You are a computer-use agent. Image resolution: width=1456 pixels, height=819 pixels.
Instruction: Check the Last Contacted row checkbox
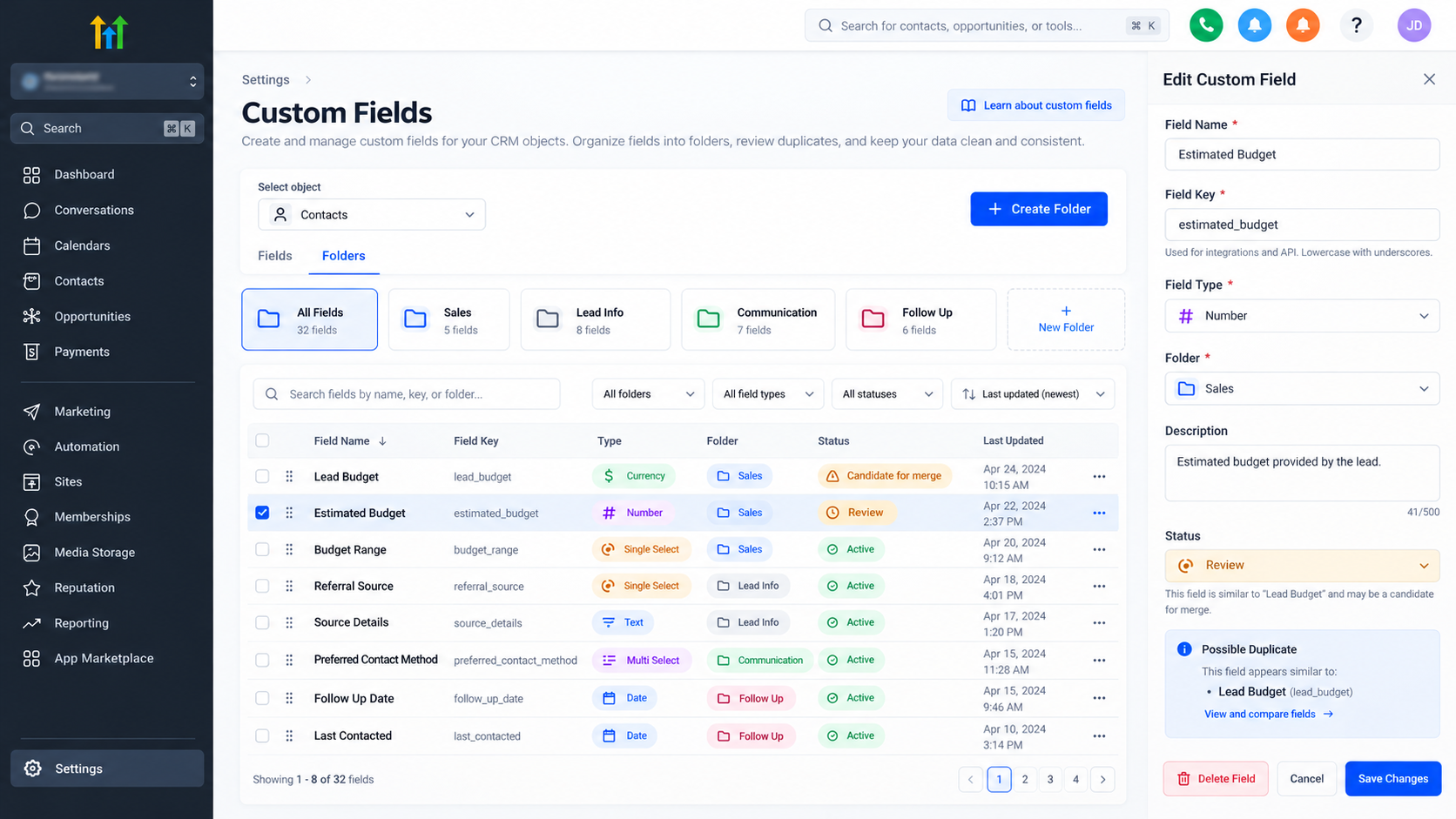[262, 735]
